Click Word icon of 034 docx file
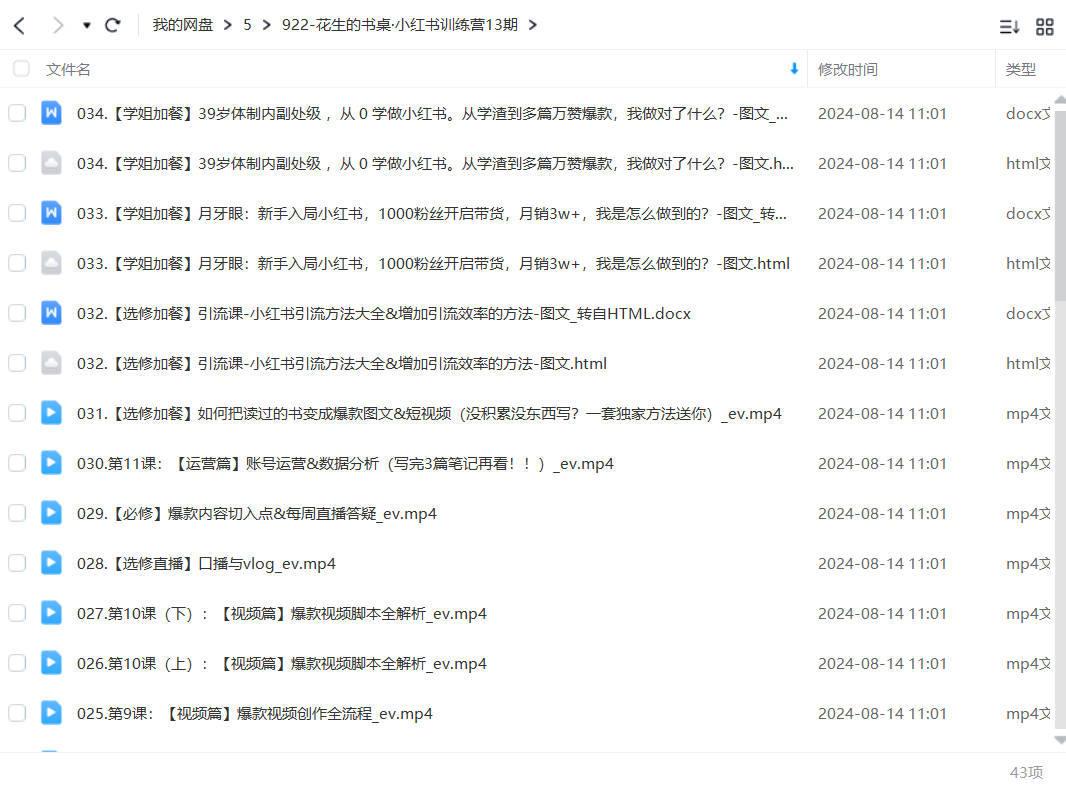Image resolution: width=1066 pixels, height=788 pixels. (x=51, y=113)
